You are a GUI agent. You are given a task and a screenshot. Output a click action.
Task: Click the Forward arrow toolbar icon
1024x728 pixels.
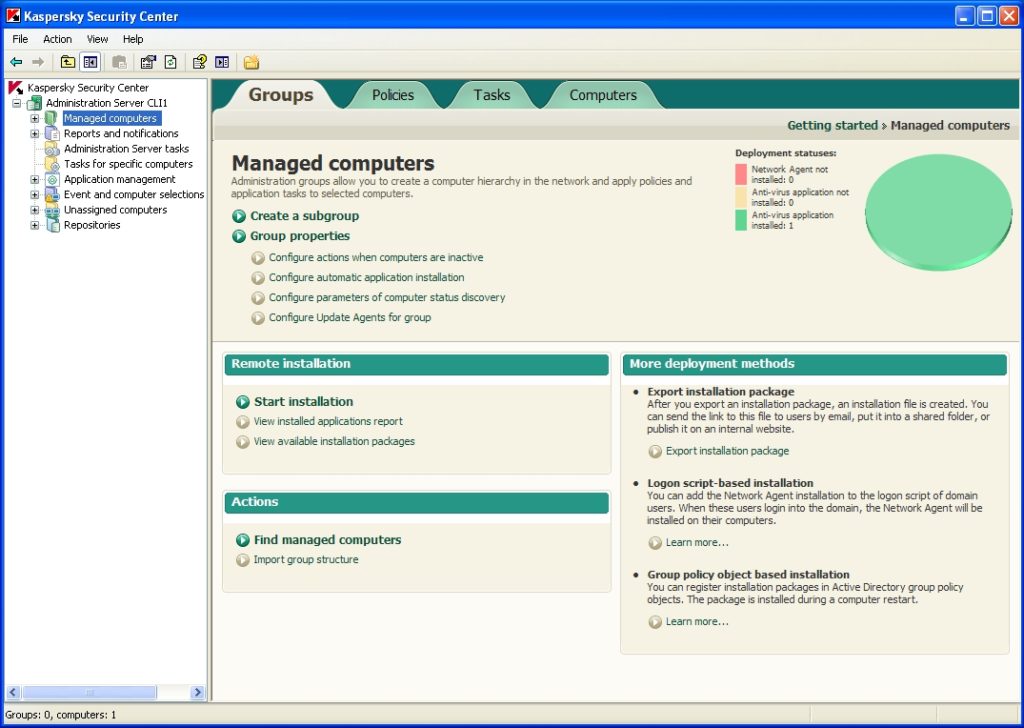pyautogui.click(x=38, y=62)
